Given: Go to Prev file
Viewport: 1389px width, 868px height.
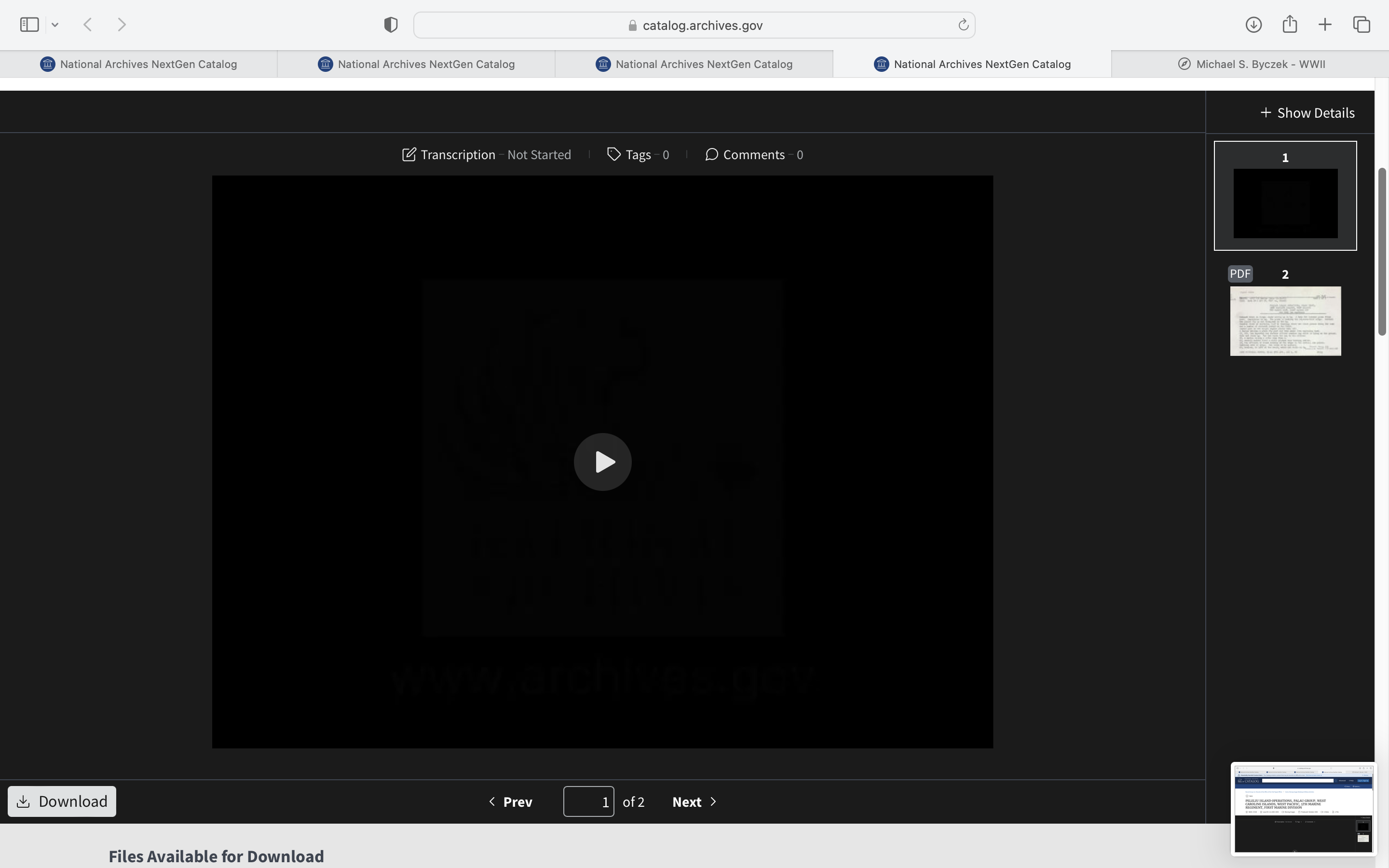Looking at the screenshot, I should [510, 801].
